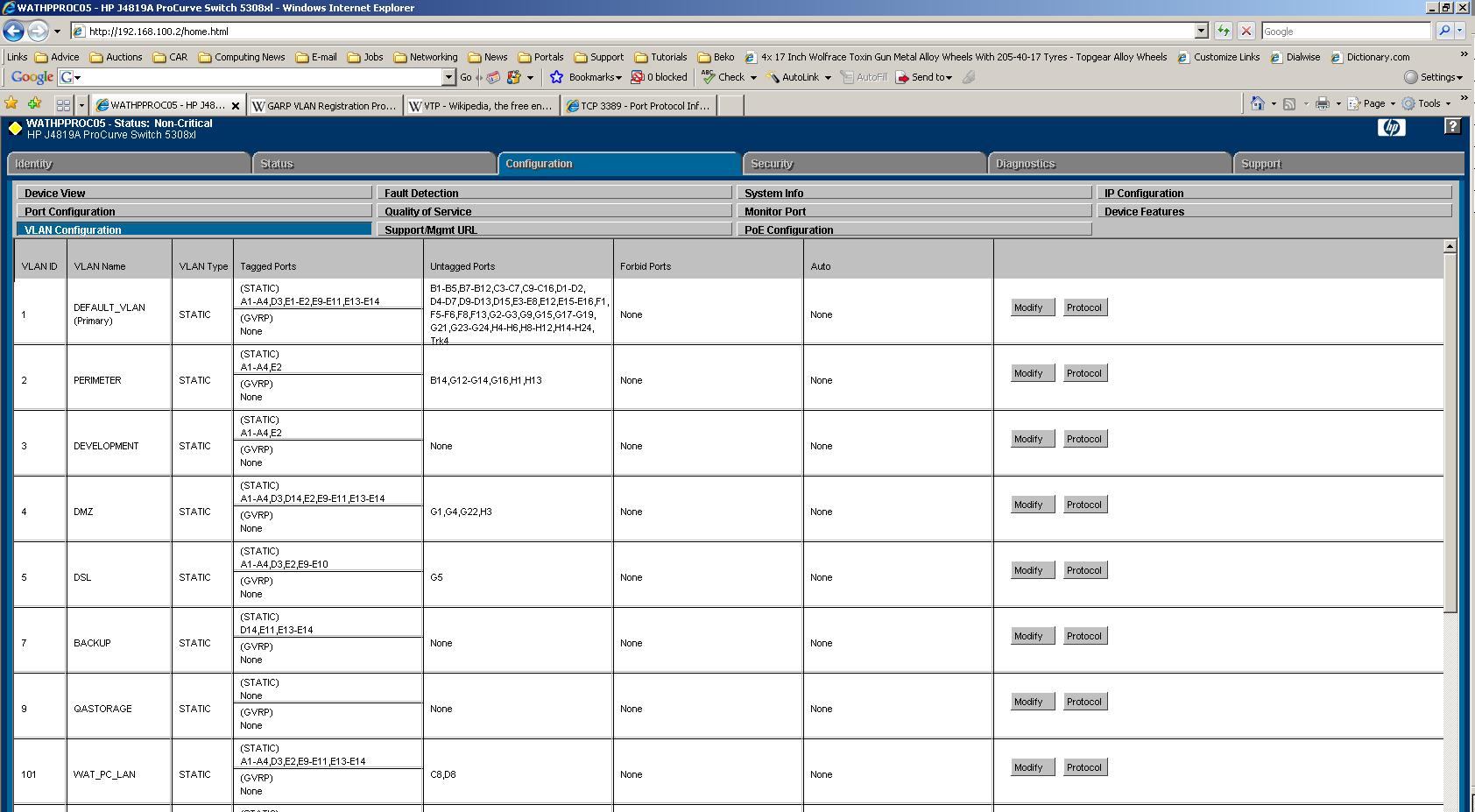The image size is (1475, 812).
Task: Open the Google Toolbar Settings
Action: click(1434, 77)
